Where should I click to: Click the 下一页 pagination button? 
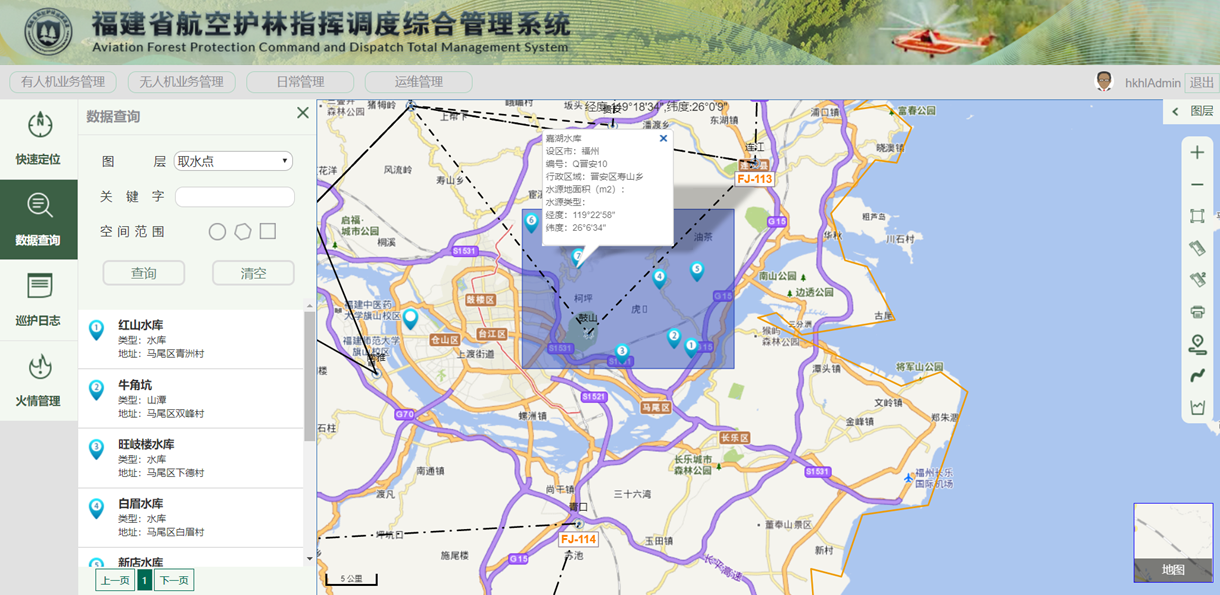tap(174, 580)
